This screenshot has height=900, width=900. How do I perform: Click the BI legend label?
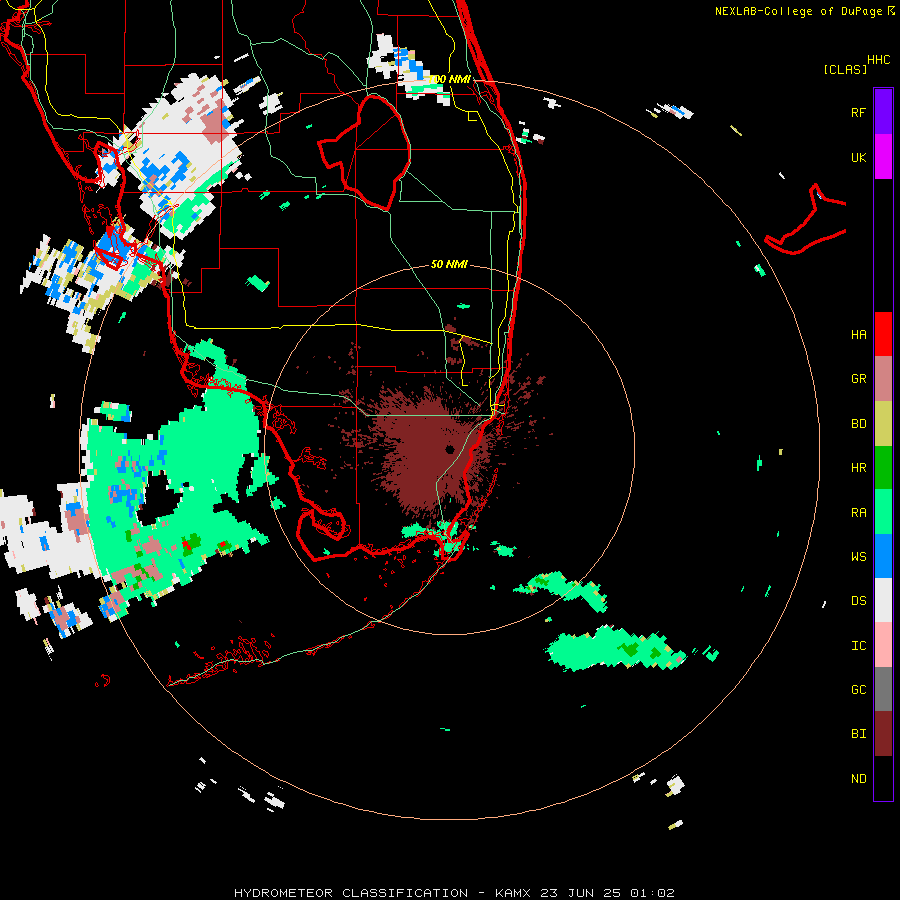tap(858, 734)
